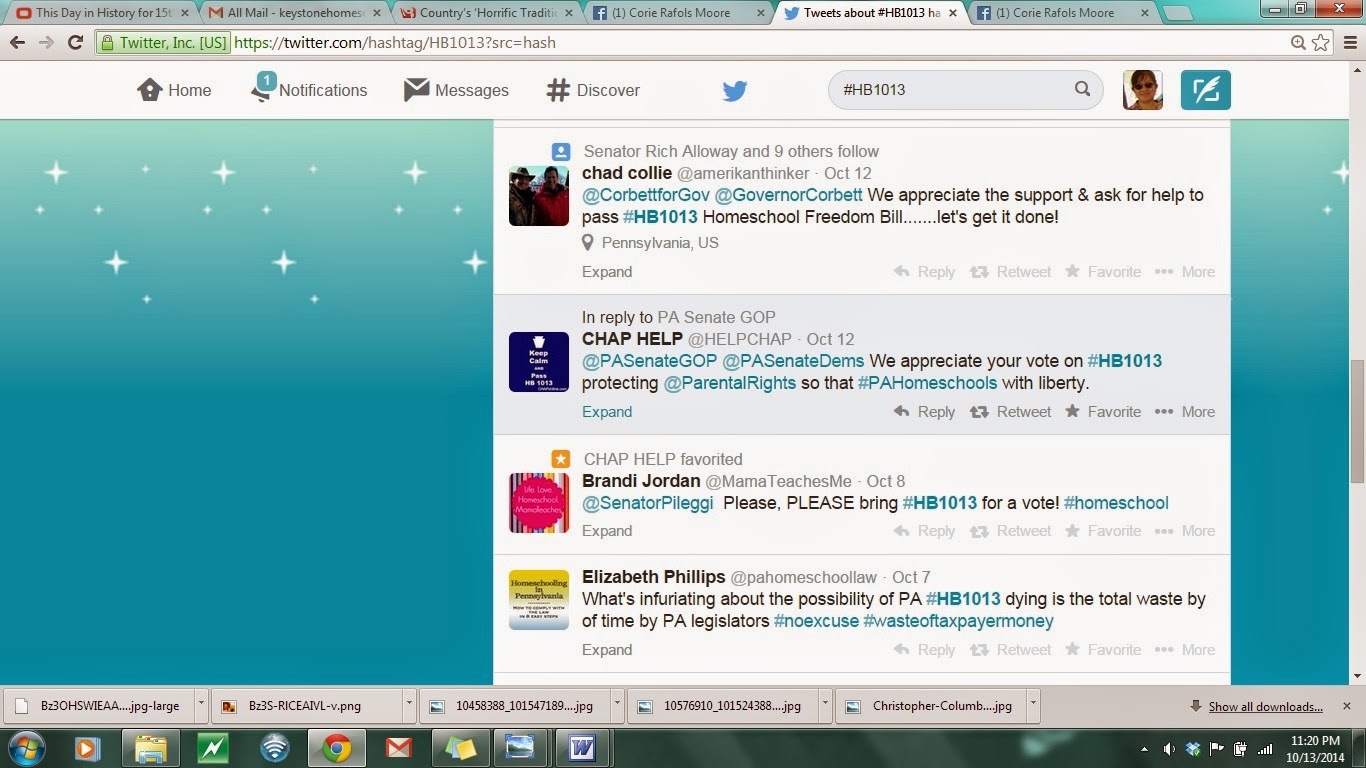This screenshot has width=1366, height=768.
Task: Open the Compose new Tweet button
Action: [x=1206, y=90]
